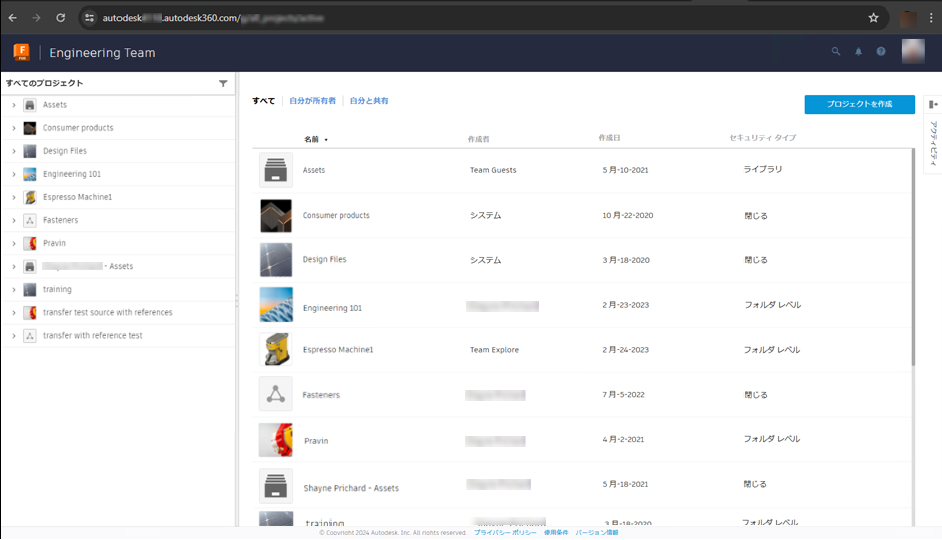
Task: Open プライバシー ポリシー footer link
Action: point(505,532)
